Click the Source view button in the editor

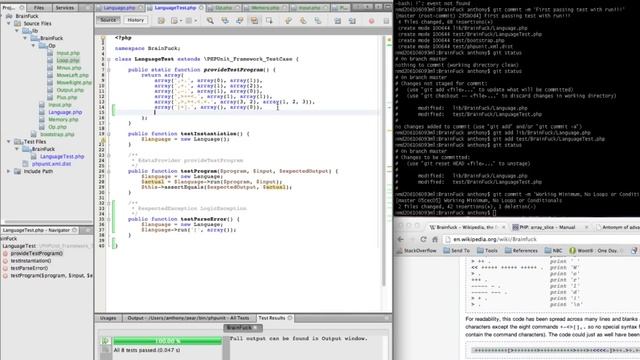coord(108,20)
